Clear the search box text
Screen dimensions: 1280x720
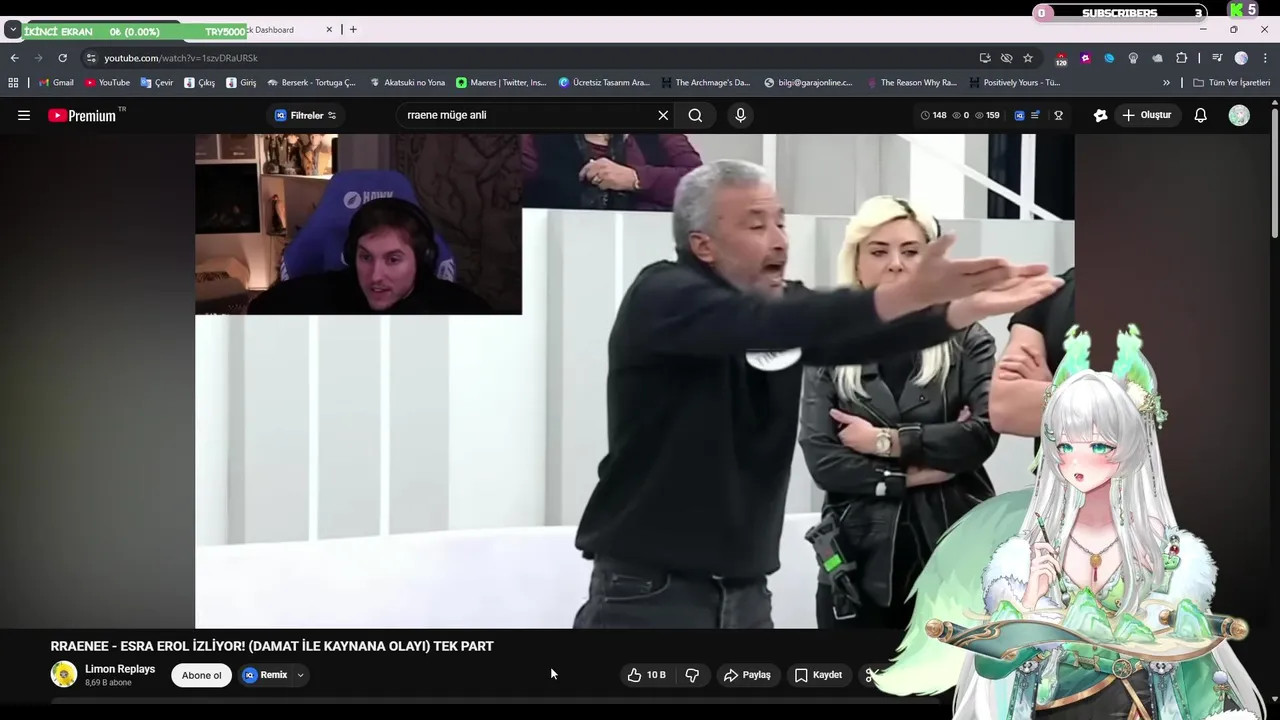(x=663, y=115)
